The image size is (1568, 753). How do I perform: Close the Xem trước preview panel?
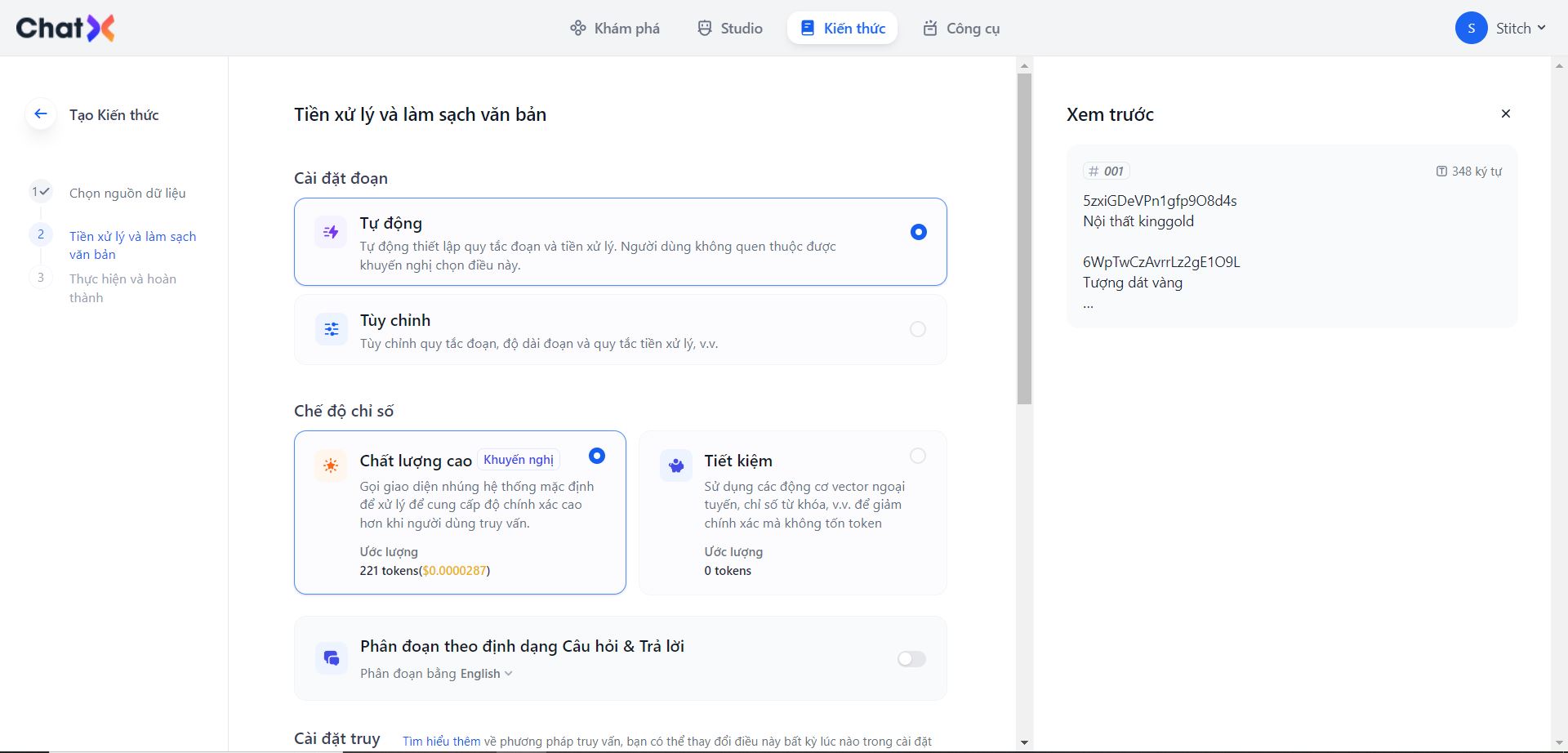point(1506,114)
